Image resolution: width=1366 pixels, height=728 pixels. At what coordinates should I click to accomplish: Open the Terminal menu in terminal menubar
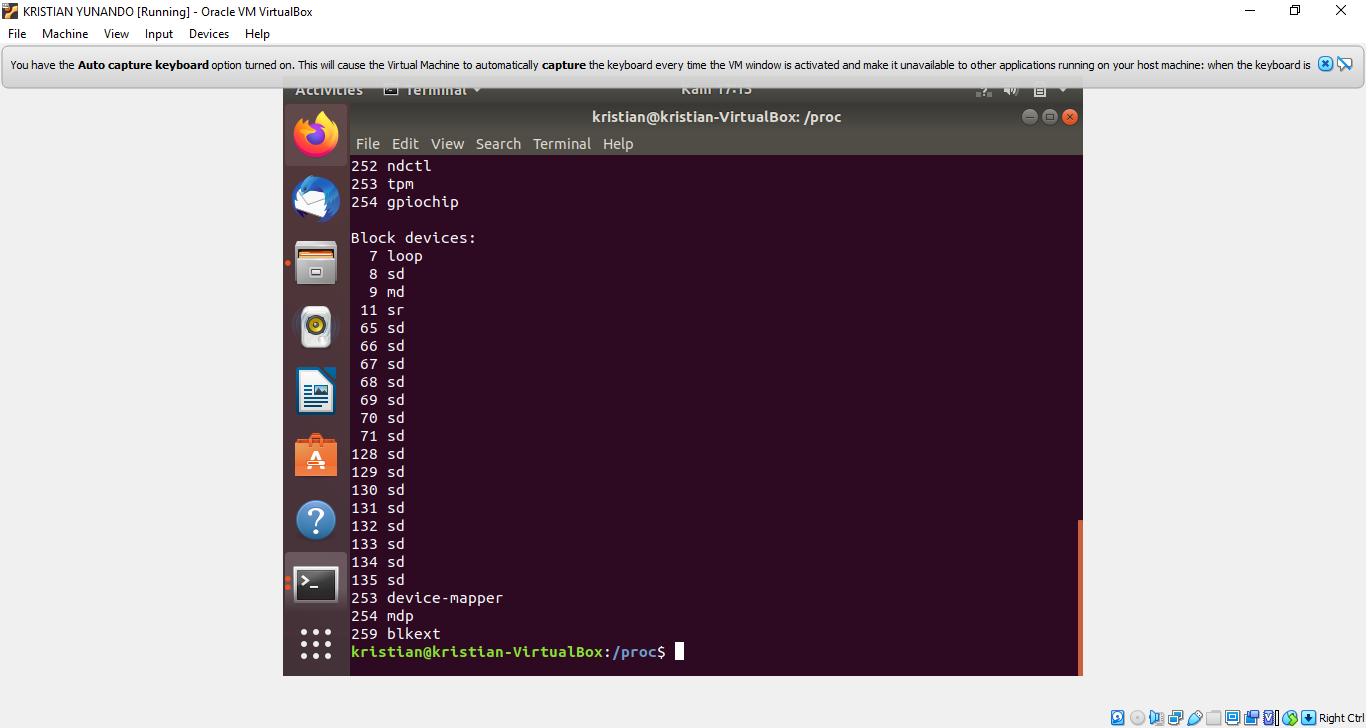click(562, 144)
